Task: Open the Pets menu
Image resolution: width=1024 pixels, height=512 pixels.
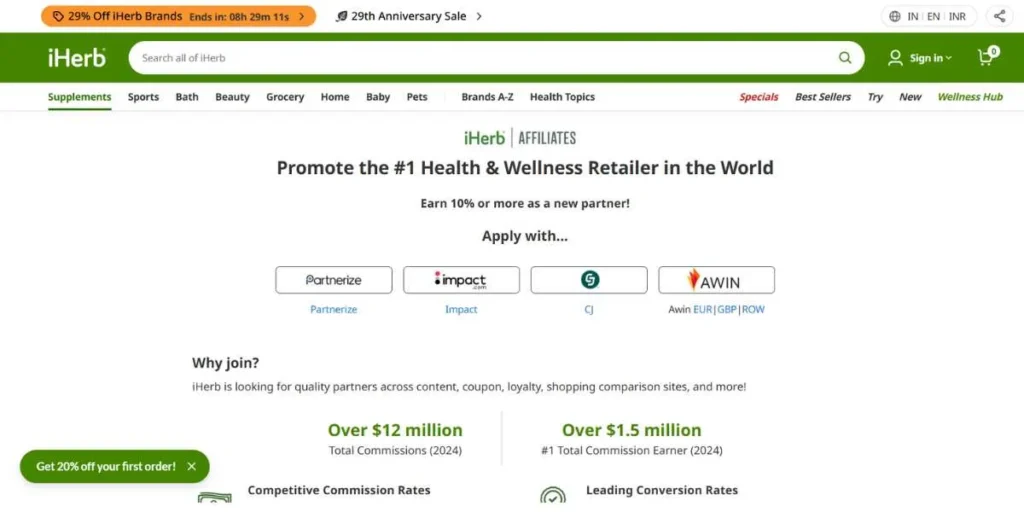Action: tap(417, 97)
